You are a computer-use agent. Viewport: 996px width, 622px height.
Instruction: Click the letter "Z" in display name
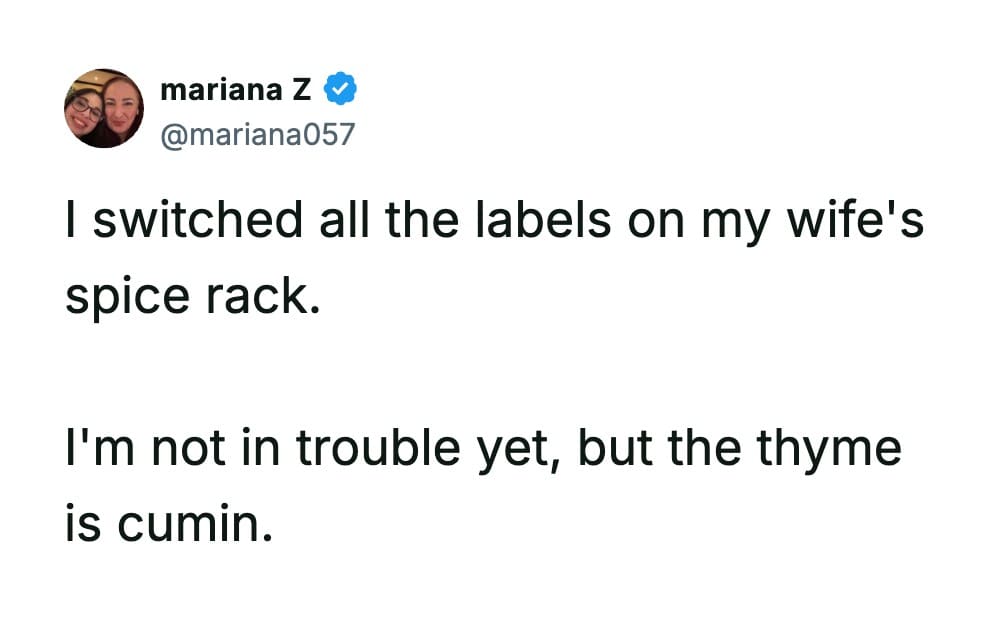tap(301, 90)
